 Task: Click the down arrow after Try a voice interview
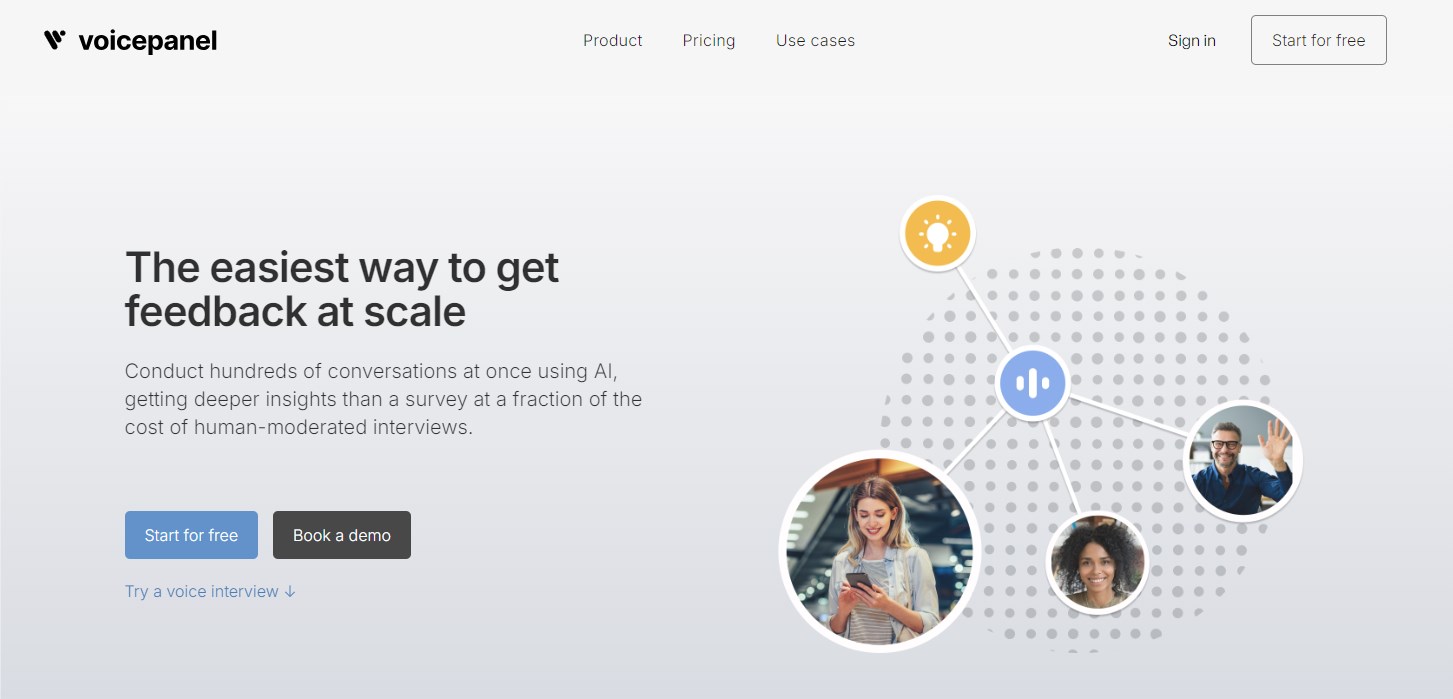[290, 591]
